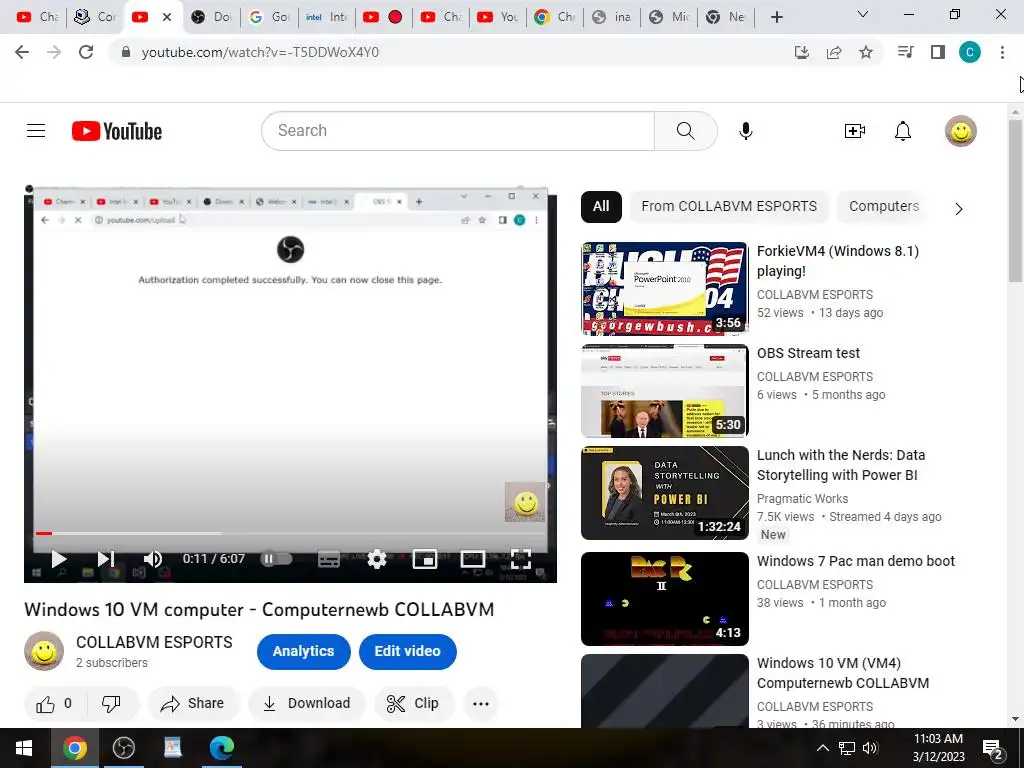Enable theater mode
The width and height of the screenshot is (1024, 768).
point(472,559)
